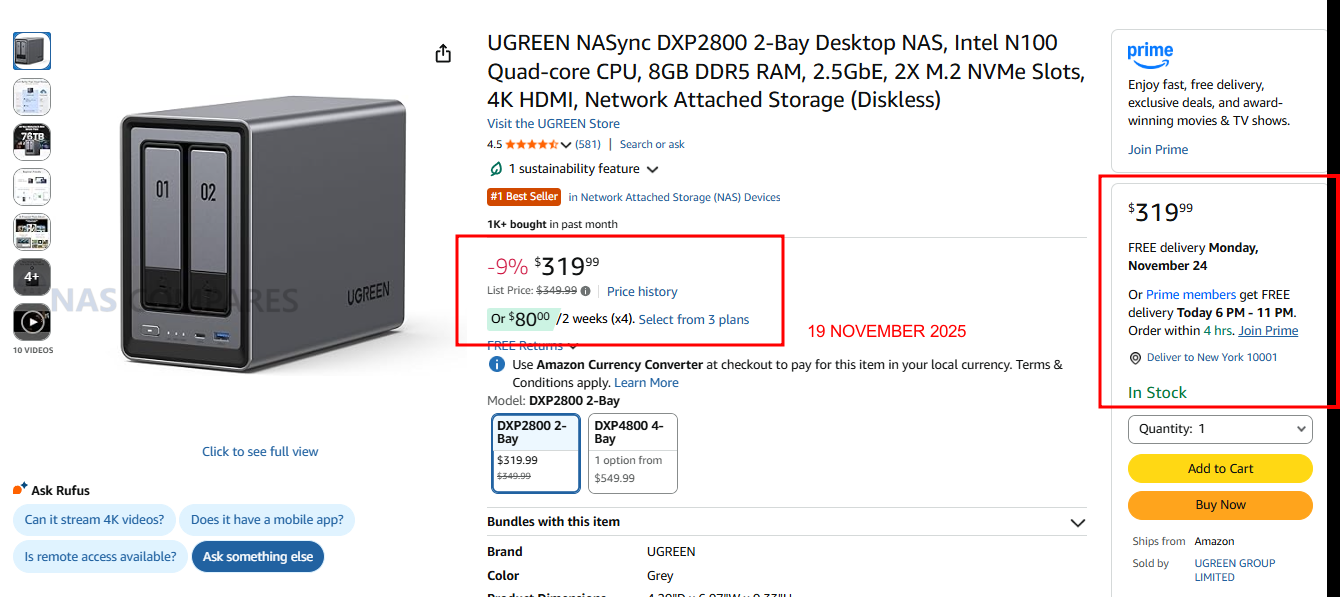Click the location pin delivery icon
This screenshot has width=1340, height=597.
(x=1135, y=358)
